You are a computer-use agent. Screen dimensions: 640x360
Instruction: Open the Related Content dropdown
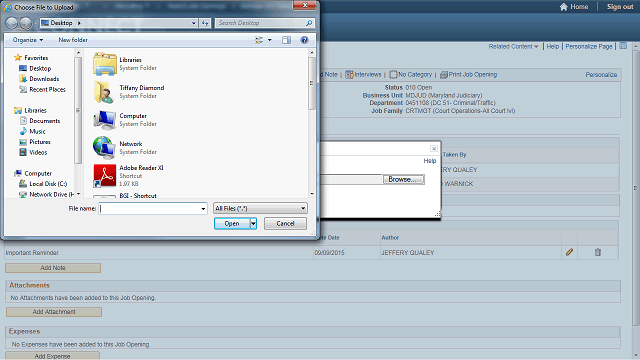tap(513, 47)
